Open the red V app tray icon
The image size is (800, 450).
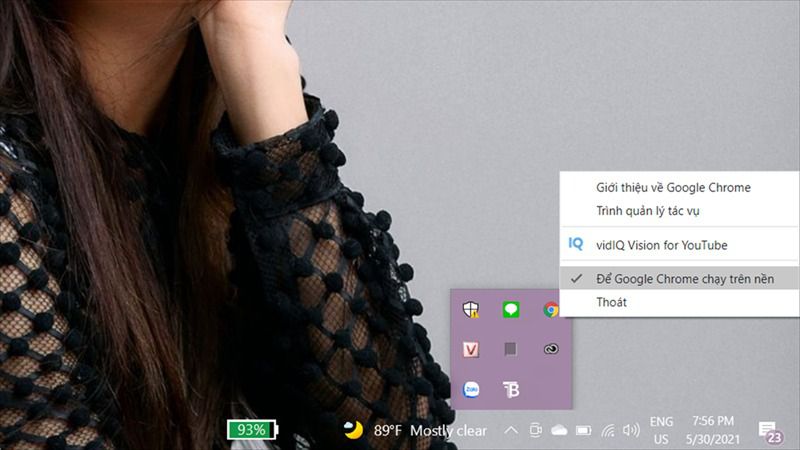470,349
